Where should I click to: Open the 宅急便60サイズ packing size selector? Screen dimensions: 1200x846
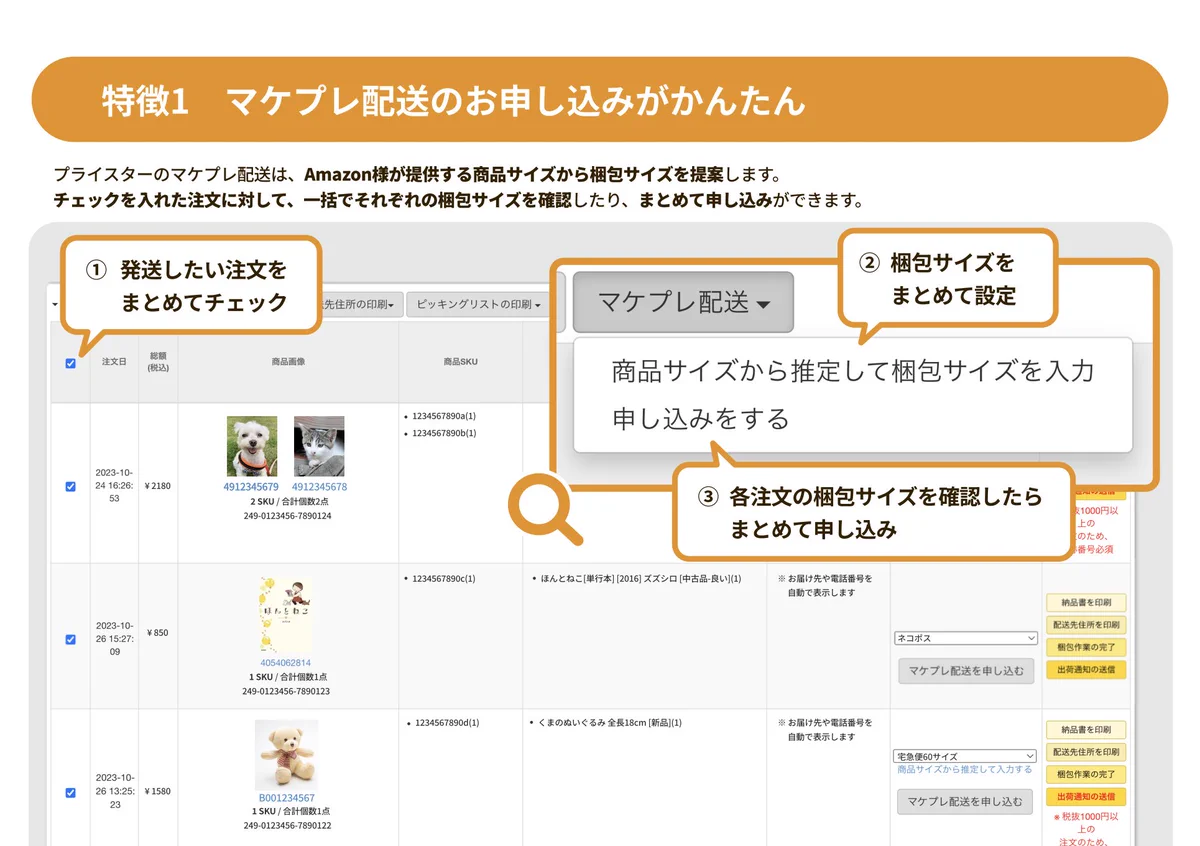(x=966, y=756)
